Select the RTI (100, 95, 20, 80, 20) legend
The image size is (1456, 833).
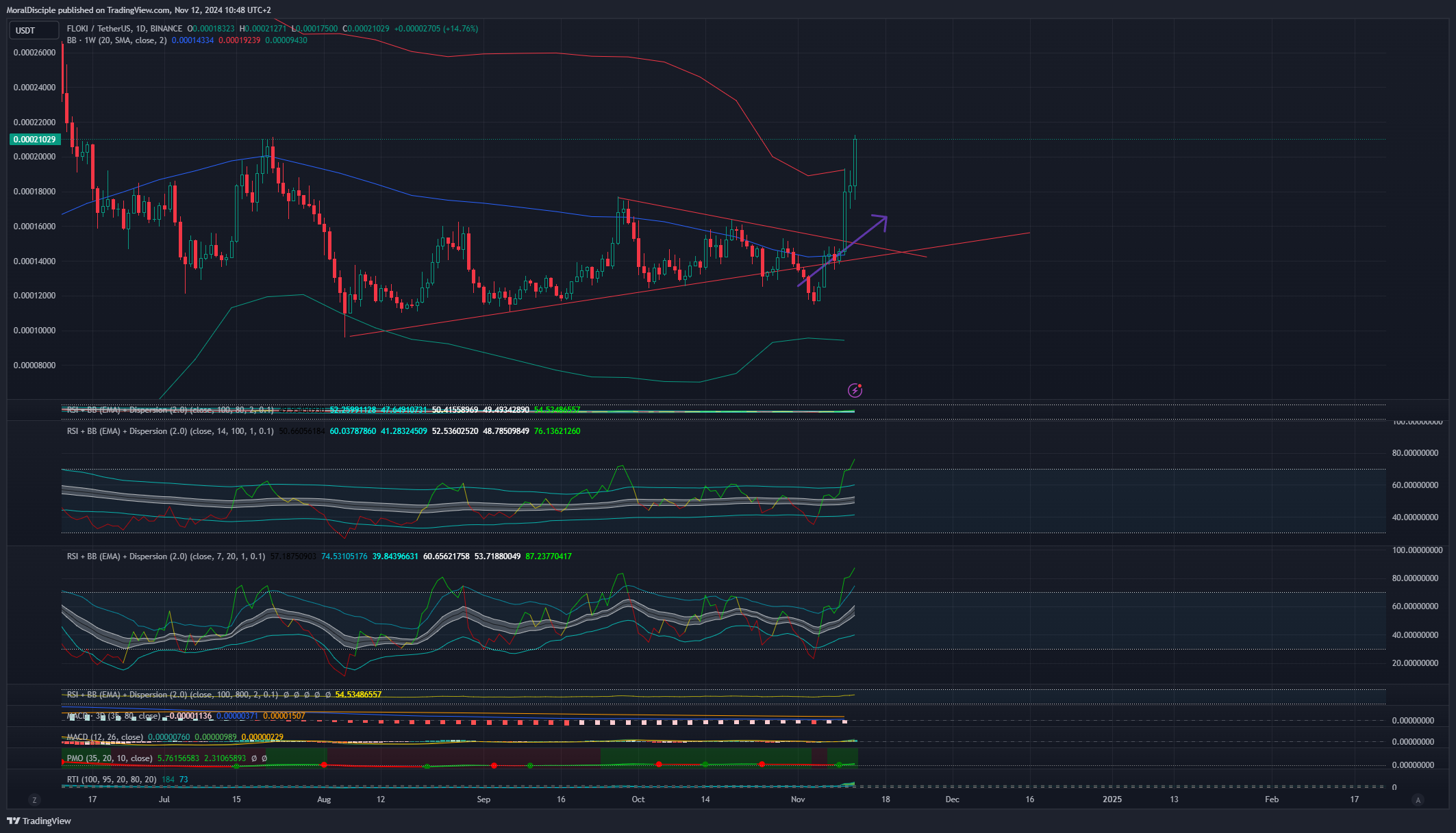pos(112,780)
